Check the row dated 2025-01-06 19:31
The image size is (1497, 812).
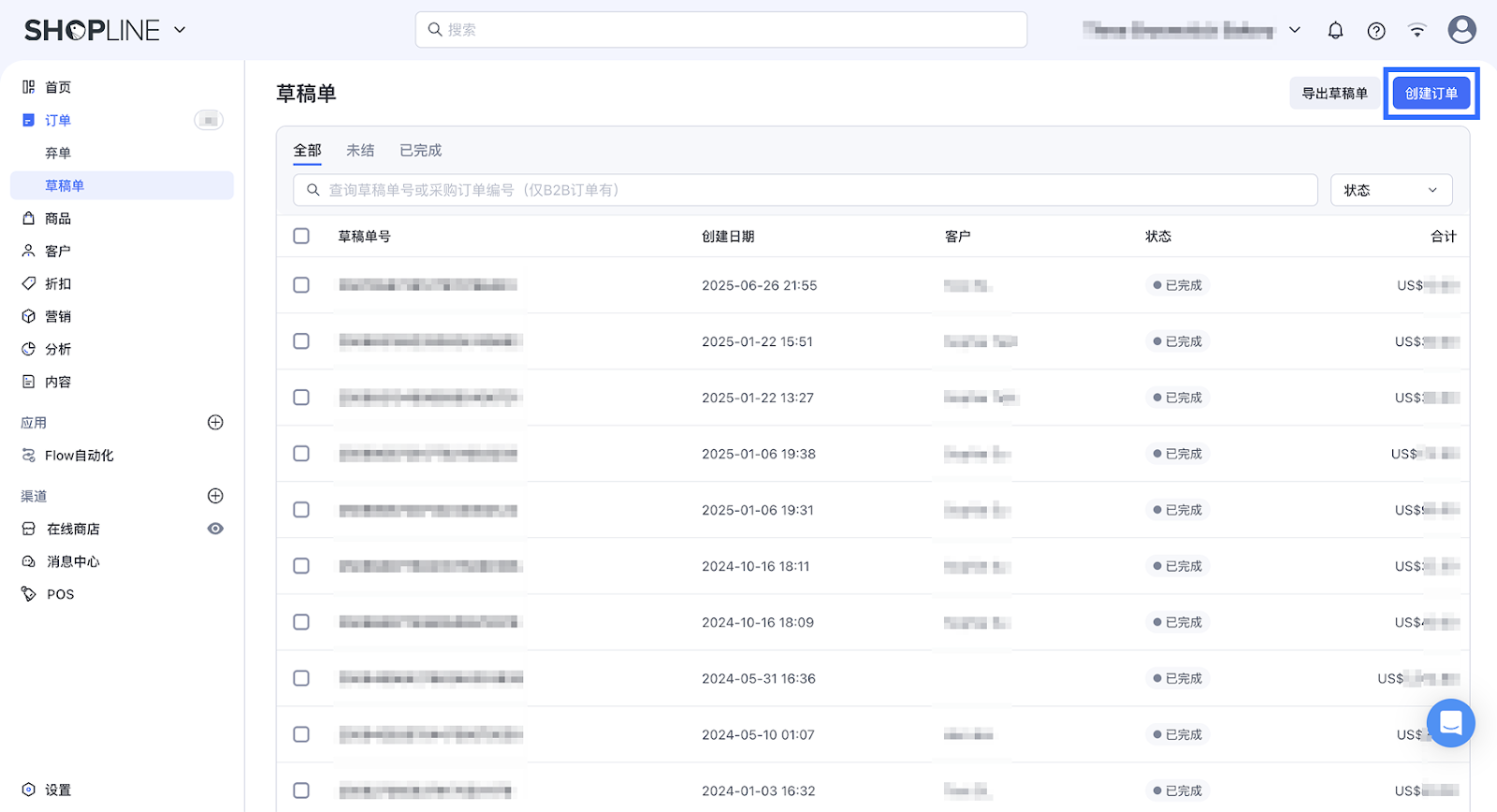click(x=301, y=509)
